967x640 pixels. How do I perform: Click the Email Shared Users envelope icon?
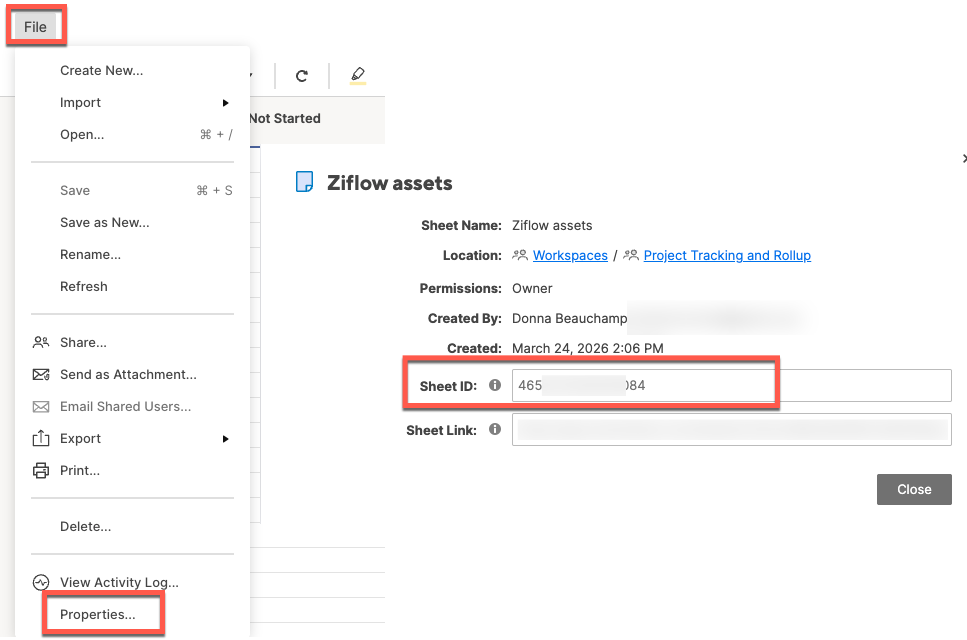pyautogui.click(x=41, y=406)
